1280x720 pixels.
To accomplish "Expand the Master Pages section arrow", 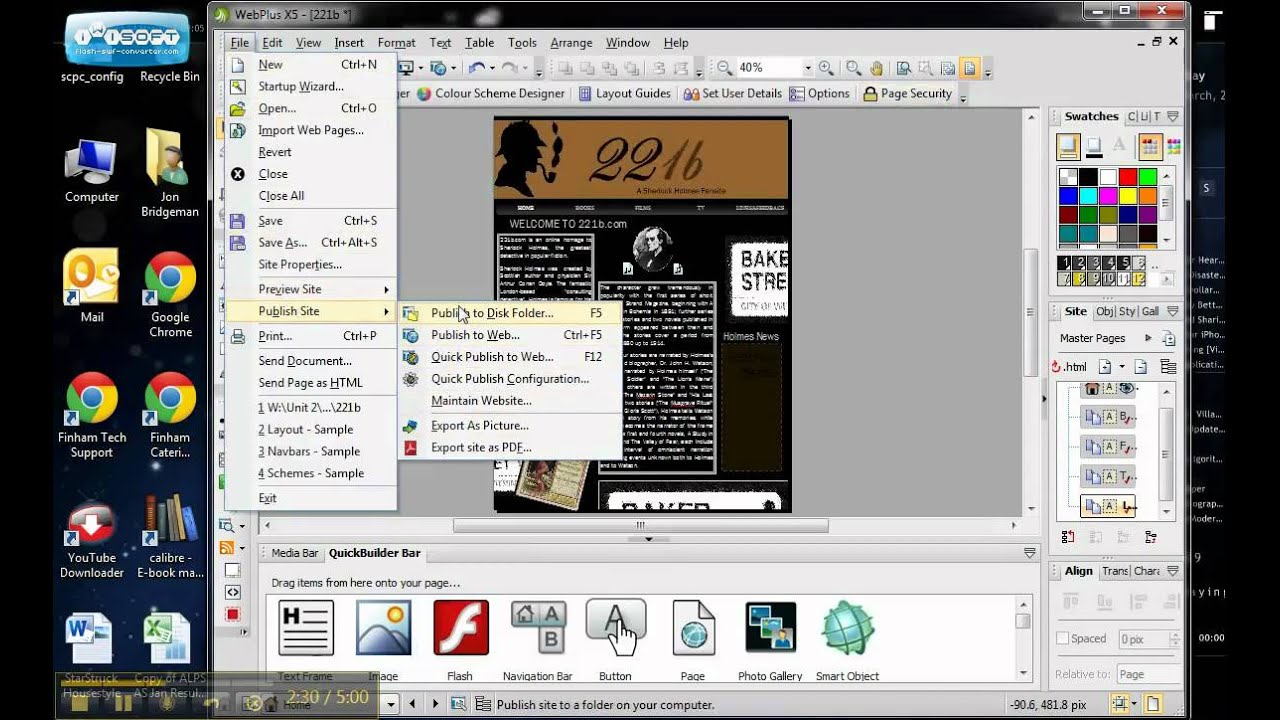I will 1148,338.
